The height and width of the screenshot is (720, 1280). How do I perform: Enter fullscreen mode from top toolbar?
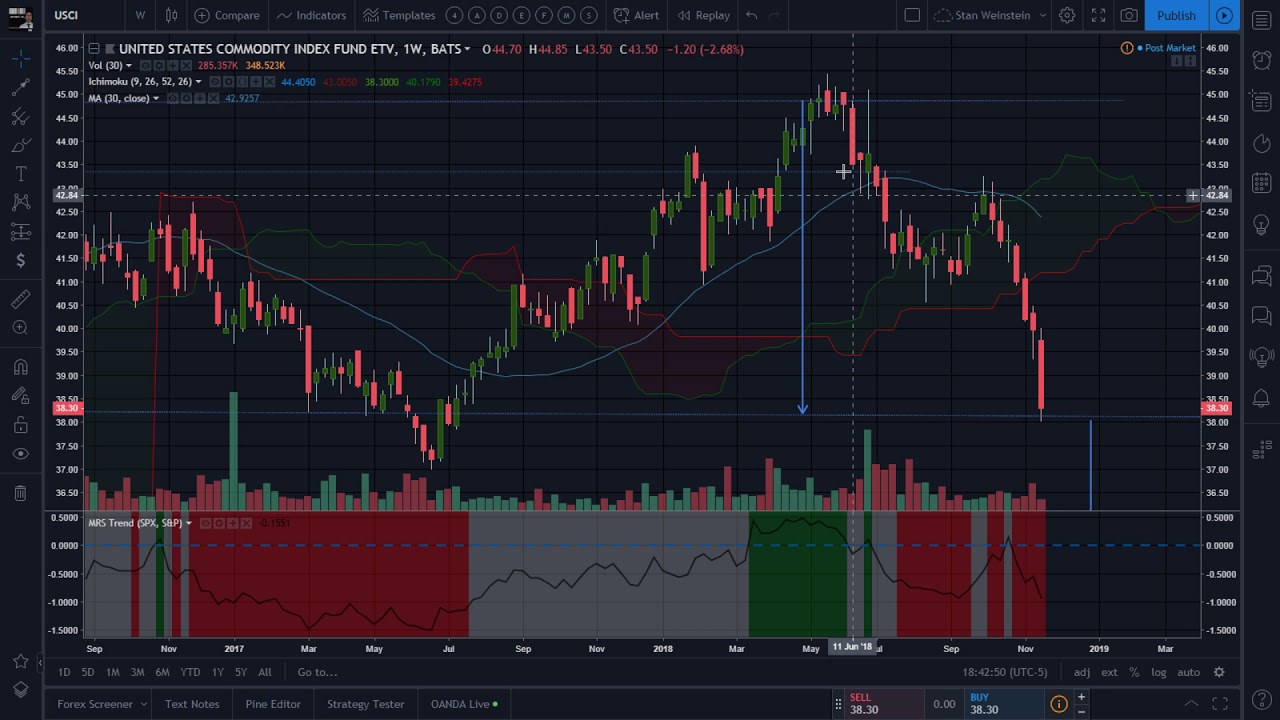(1098, 15)
